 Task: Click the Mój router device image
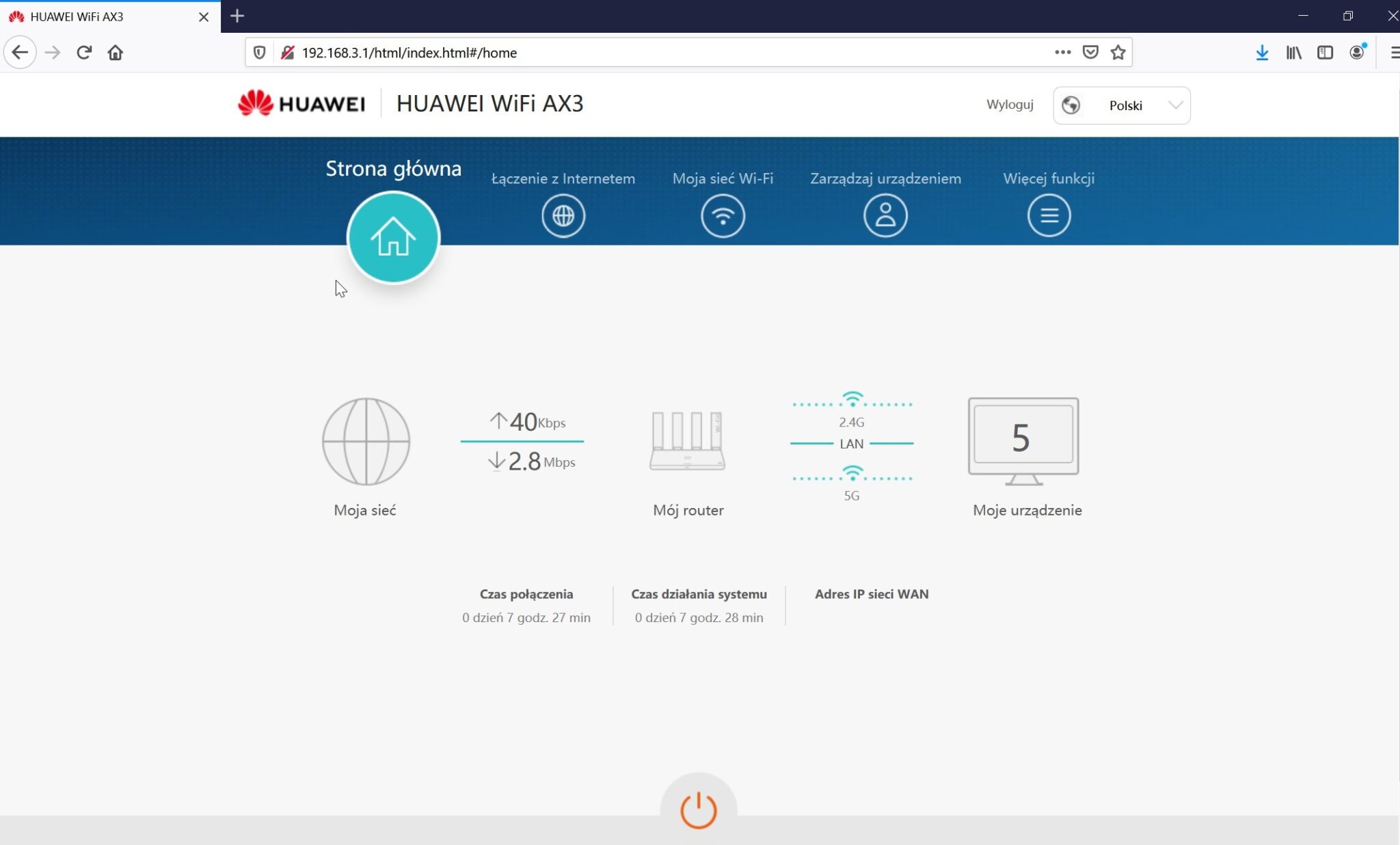point(687,442)
